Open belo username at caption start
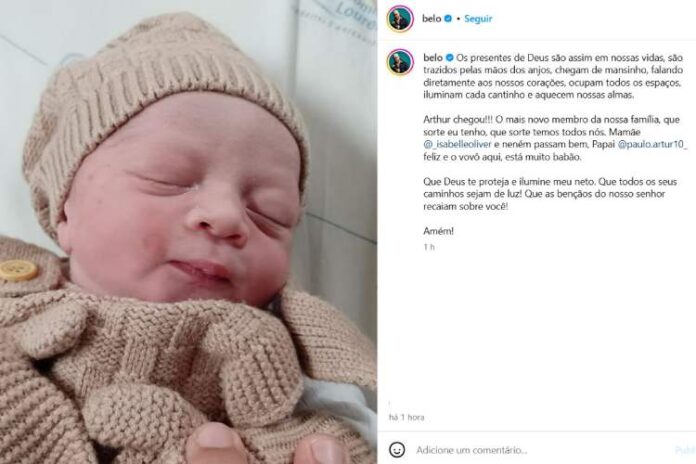 [x=433, y=58]
